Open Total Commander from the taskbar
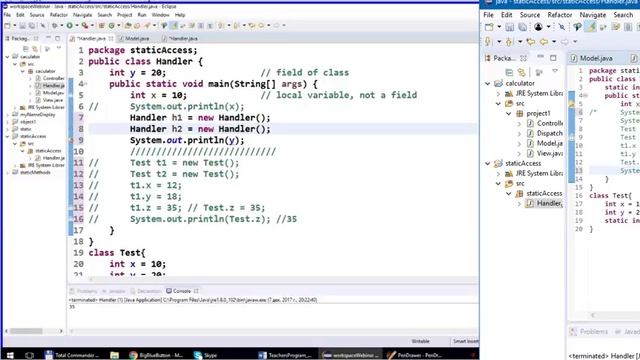Image resolution: width=640 pixels, height=360 pixels. pos(71,355)
